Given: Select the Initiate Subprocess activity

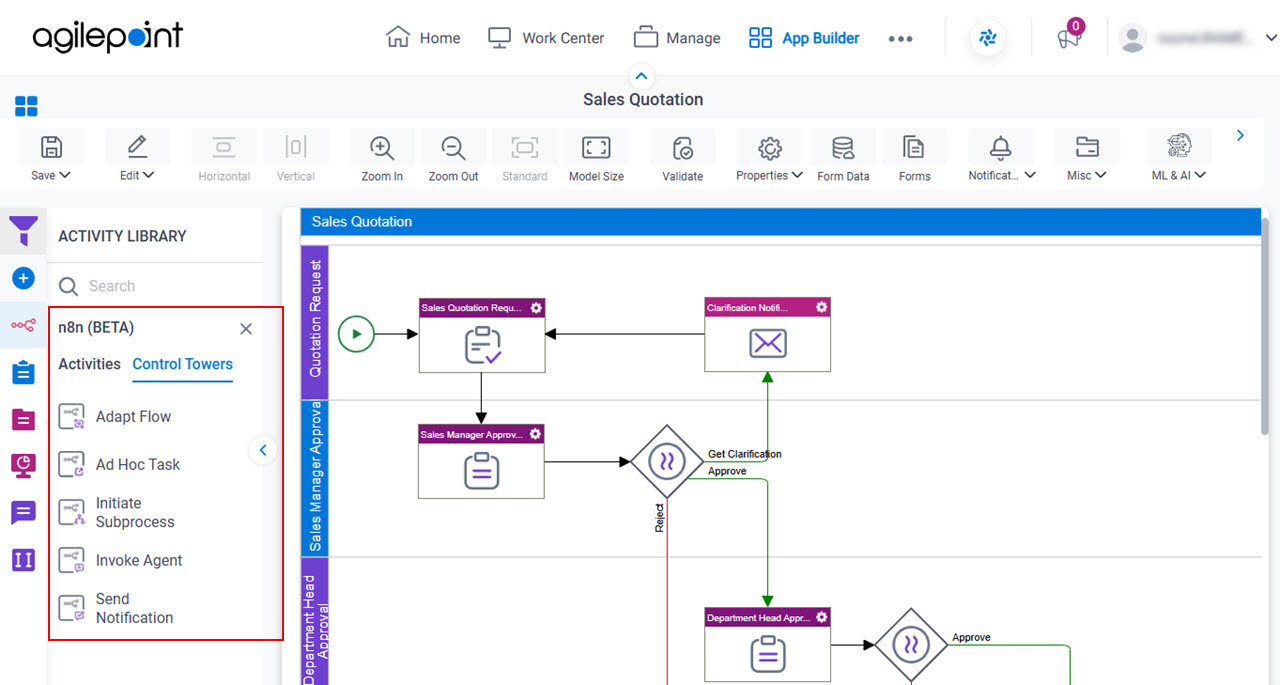Looking at the screenshot, I should tap(116, 512).
